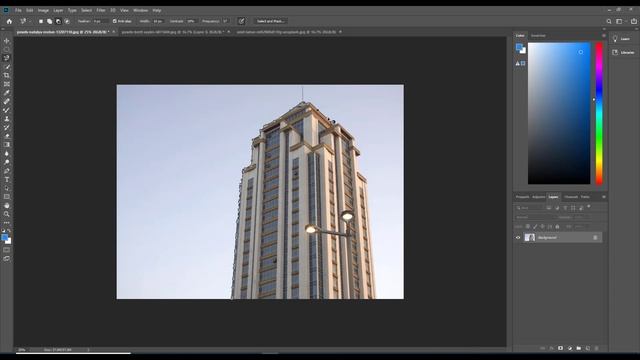640x360 pixels.
Task: Select the Move tool
Action: pyautogui.click(x=7, y=41)
